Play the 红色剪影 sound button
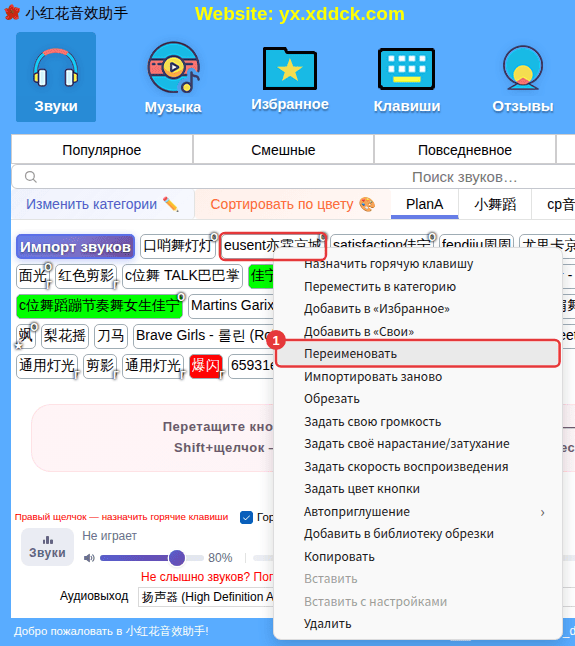Viewport: 575px width, 646px height. 86,276
